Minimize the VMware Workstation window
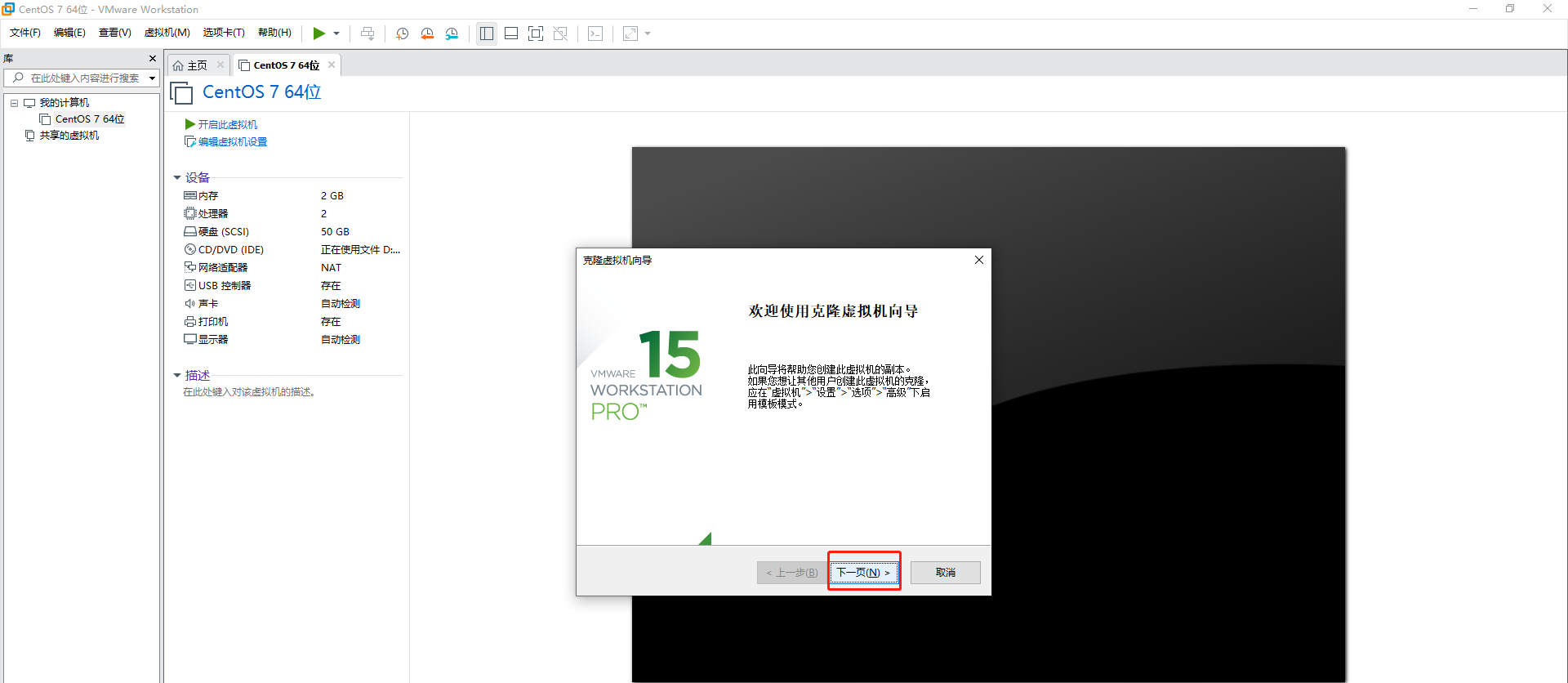Viewport: 1568px width, 683px height. click(x=1473, y=9)
